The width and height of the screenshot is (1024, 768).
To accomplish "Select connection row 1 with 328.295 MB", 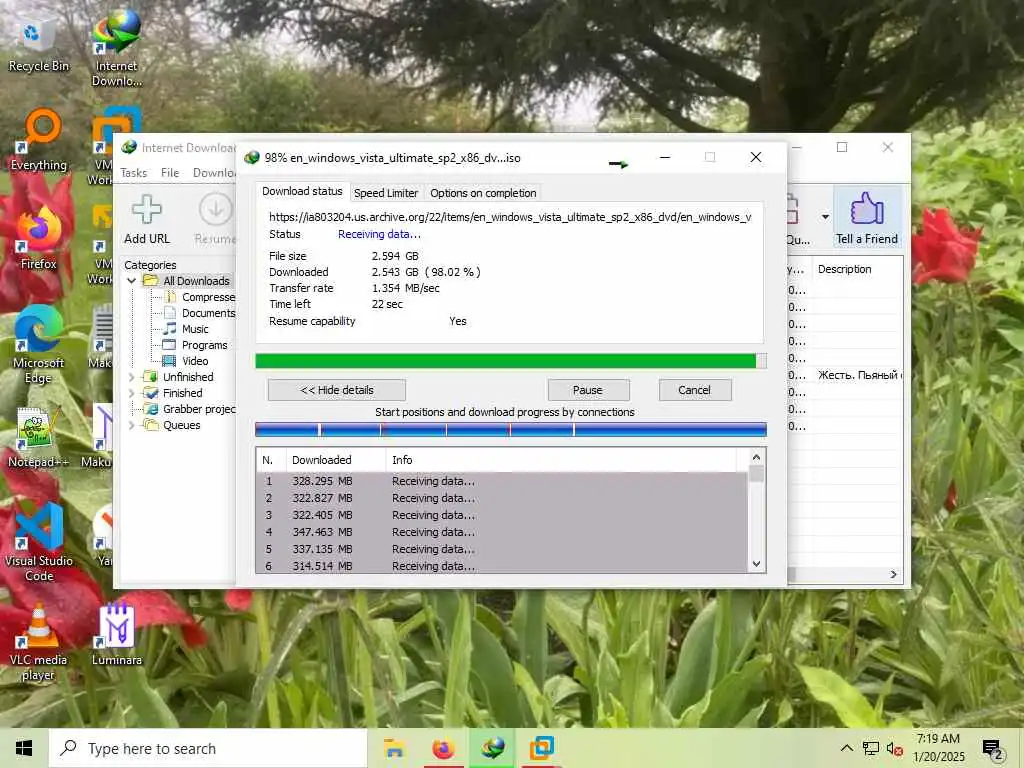I will 502,481.
